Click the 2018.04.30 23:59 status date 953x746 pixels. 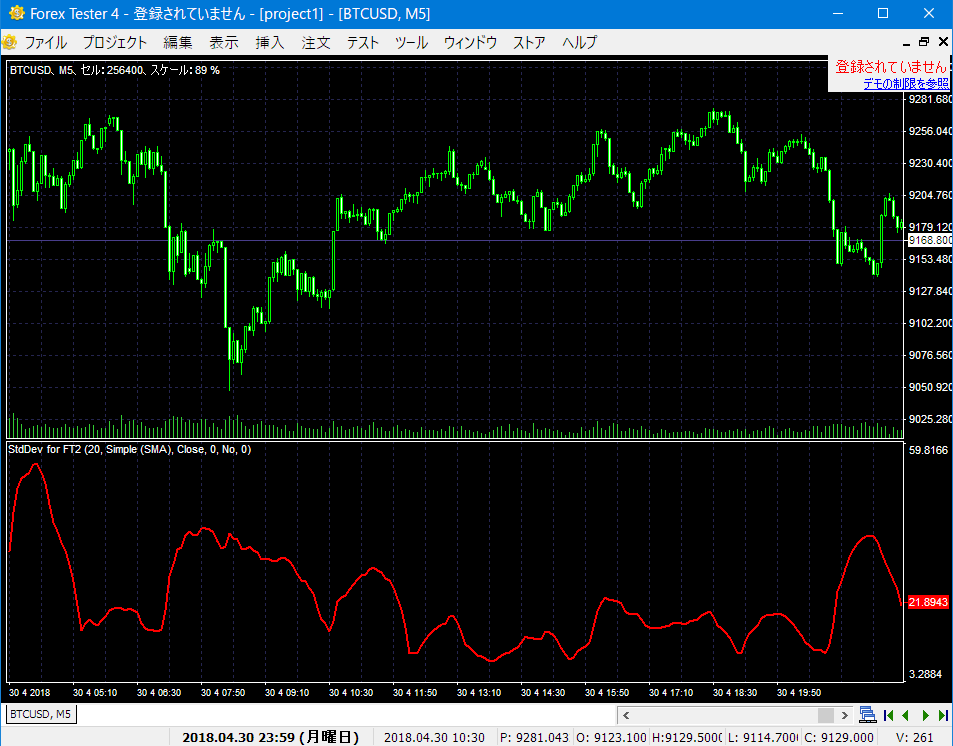point(270,737)
